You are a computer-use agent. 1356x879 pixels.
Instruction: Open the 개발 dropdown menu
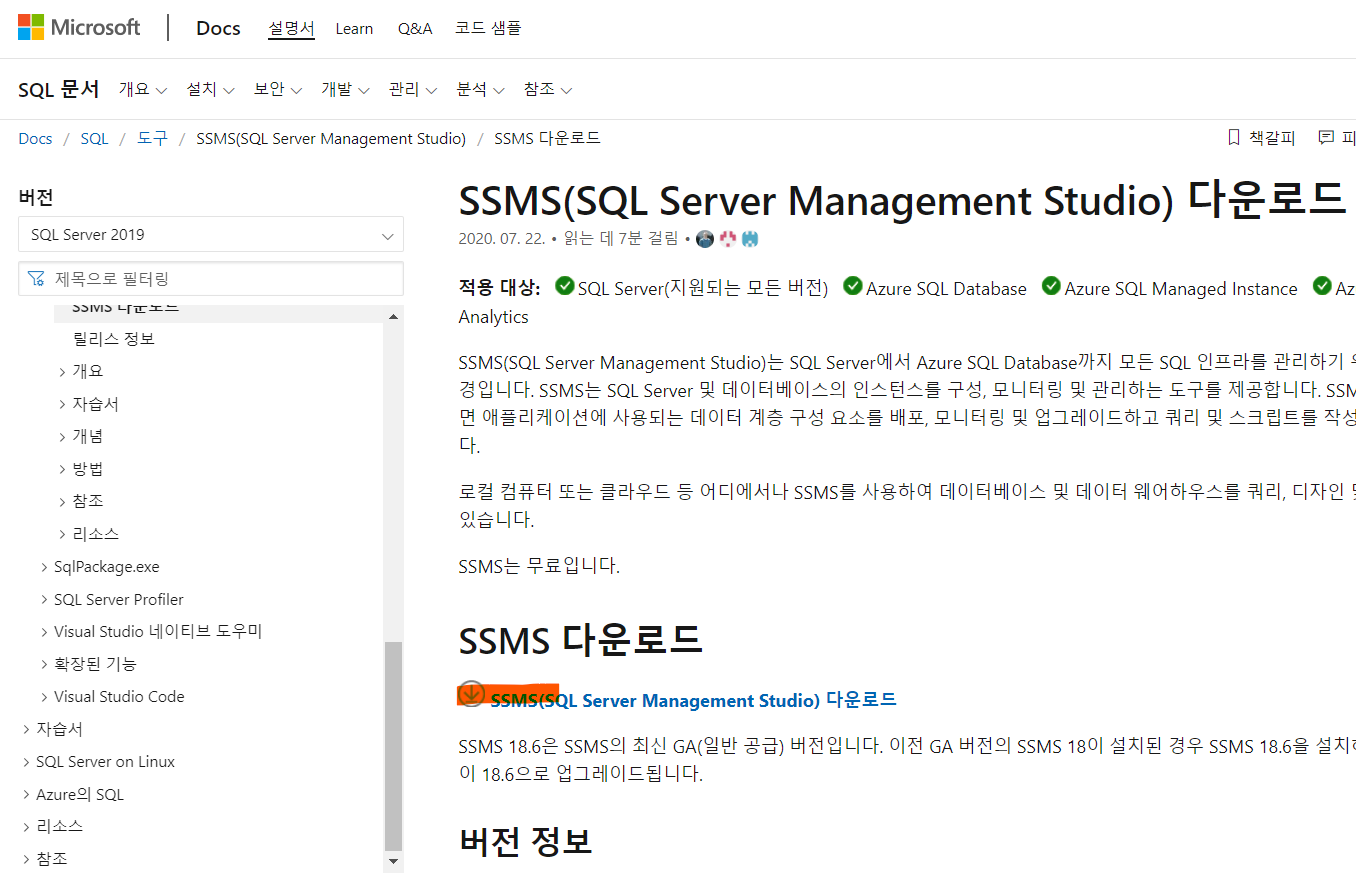click(x=345, y=89)
